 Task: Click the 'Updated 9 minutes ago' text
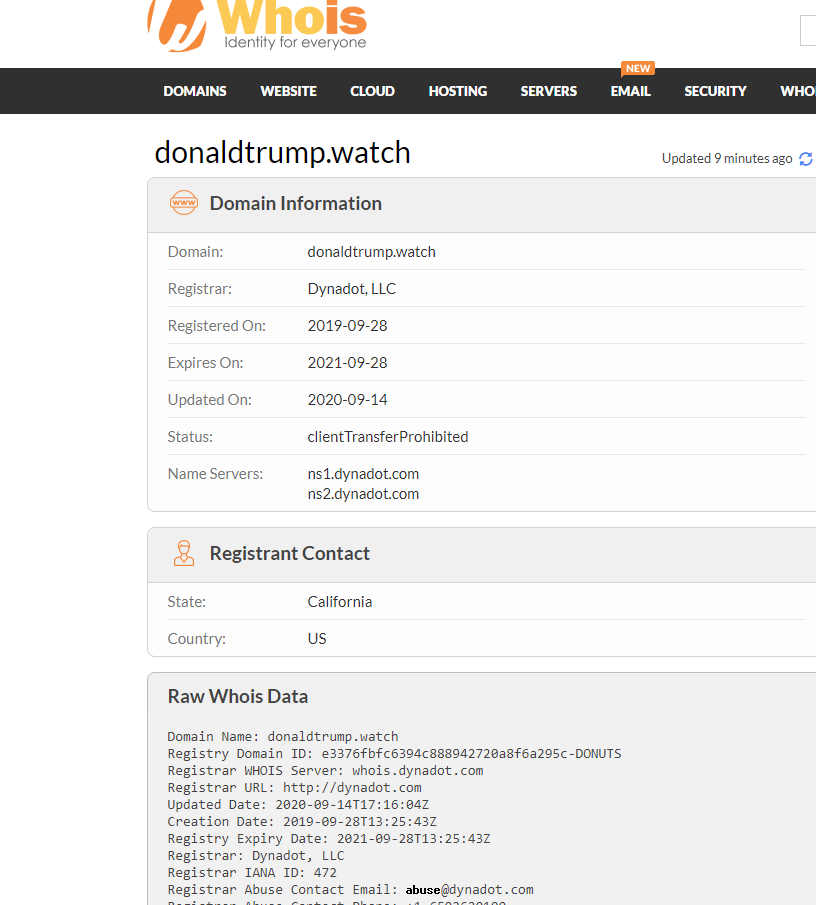(x=727, y=159)
